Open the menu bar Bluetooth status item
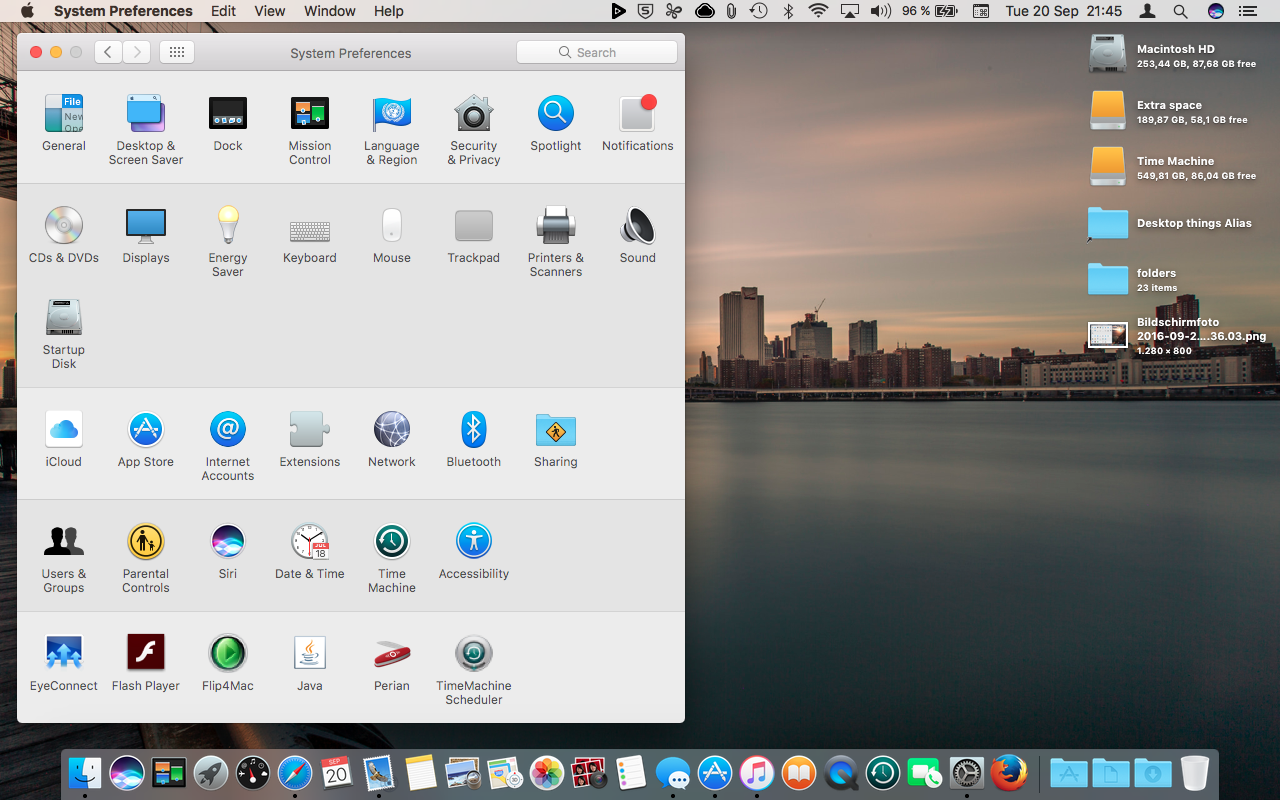Screen dimensions: 1280x800 pos(788,11)
